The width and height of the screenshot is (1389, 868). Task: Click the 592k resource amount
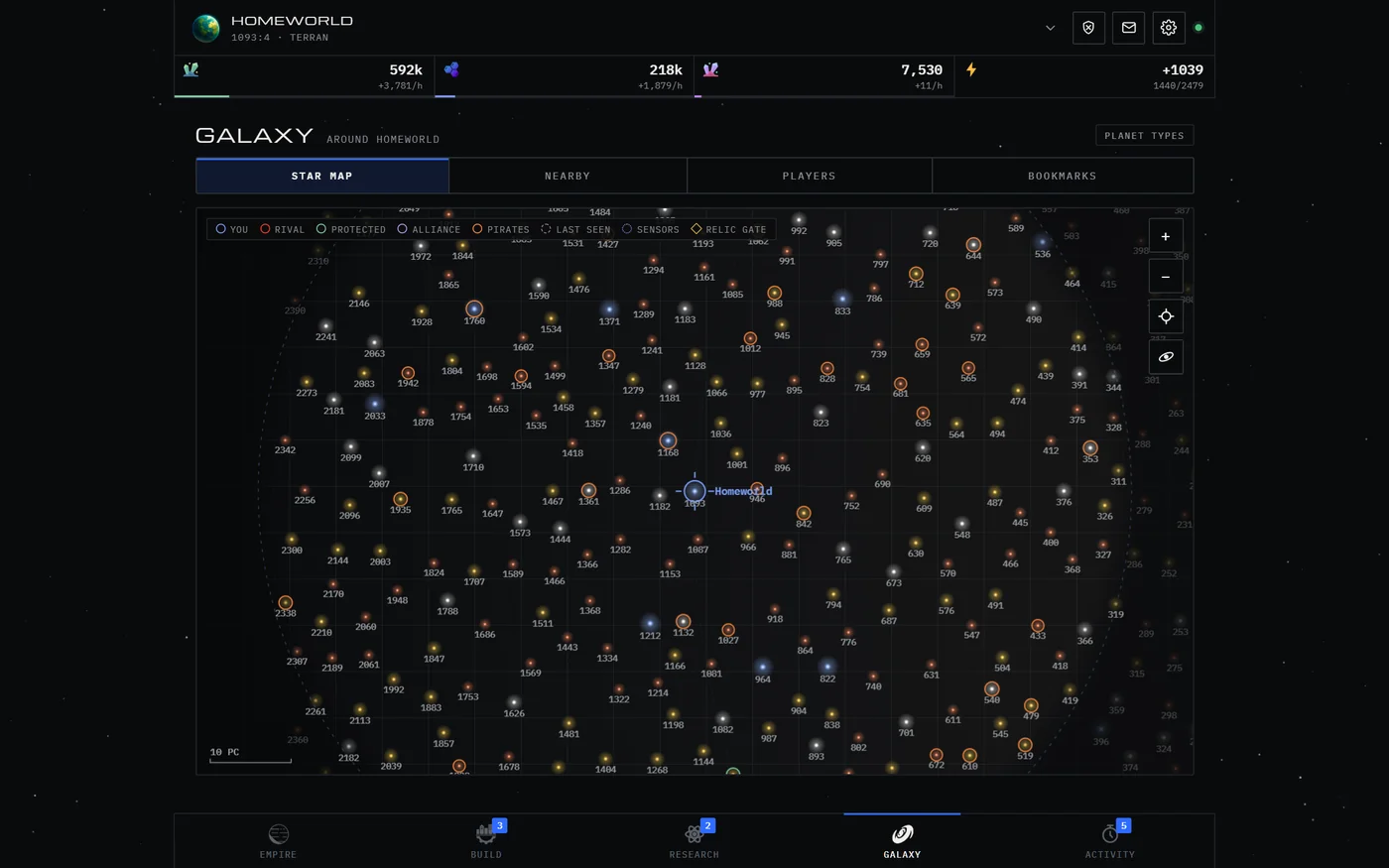(406, 69)
